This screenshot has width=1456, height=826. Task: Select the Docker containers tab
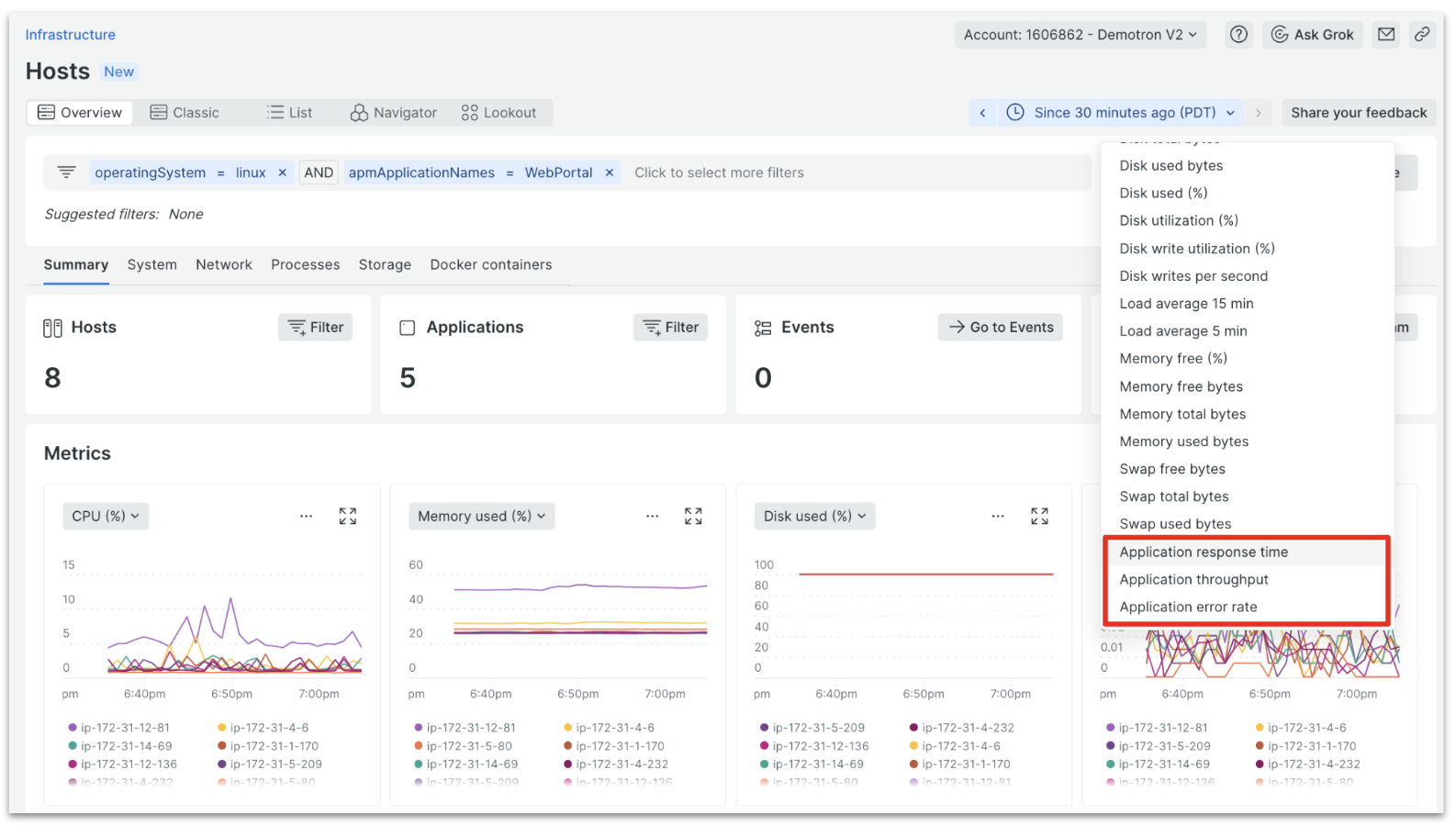click(x=491, y=264)
